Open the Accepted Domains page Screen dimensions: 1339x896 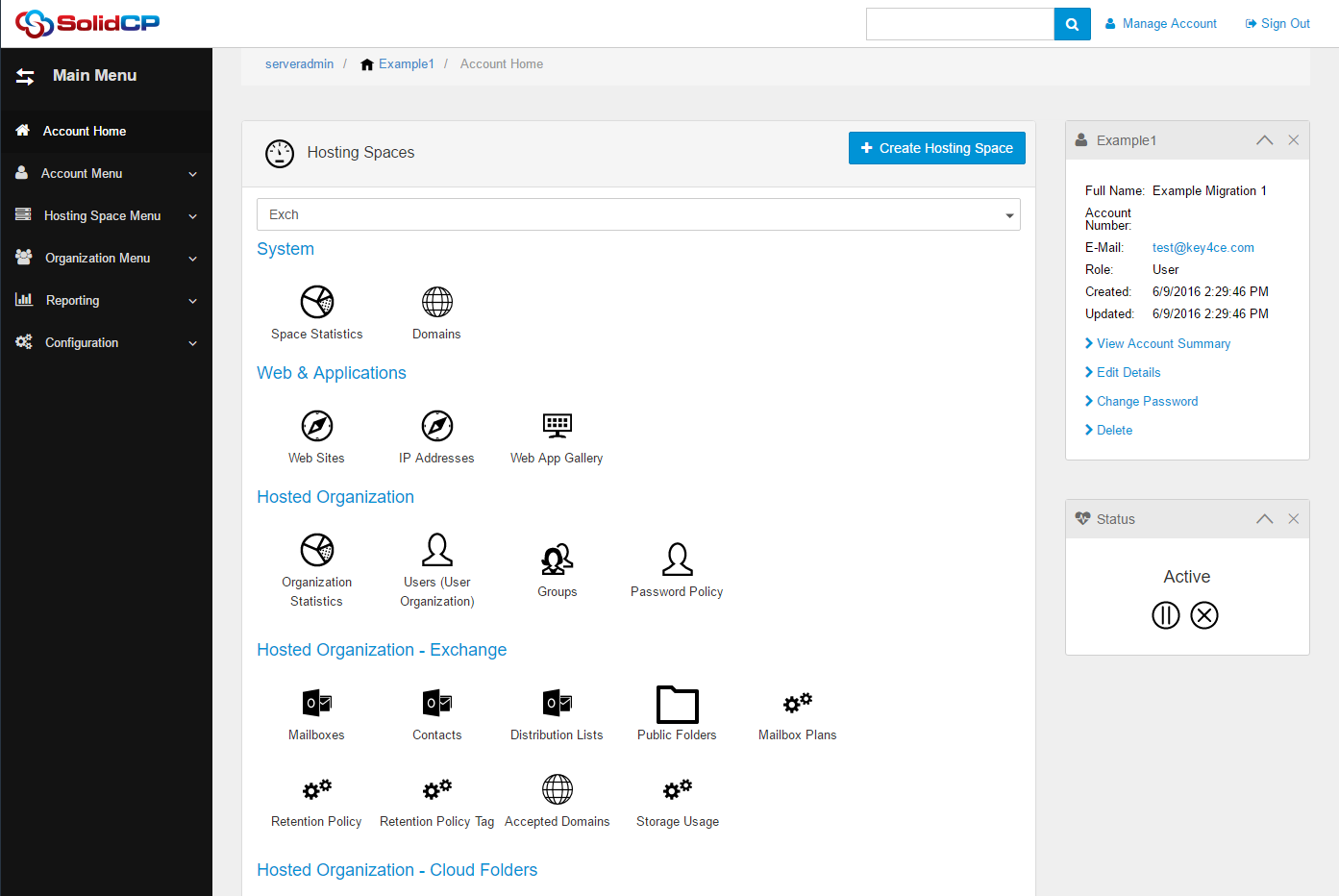(x=557, y=799)
